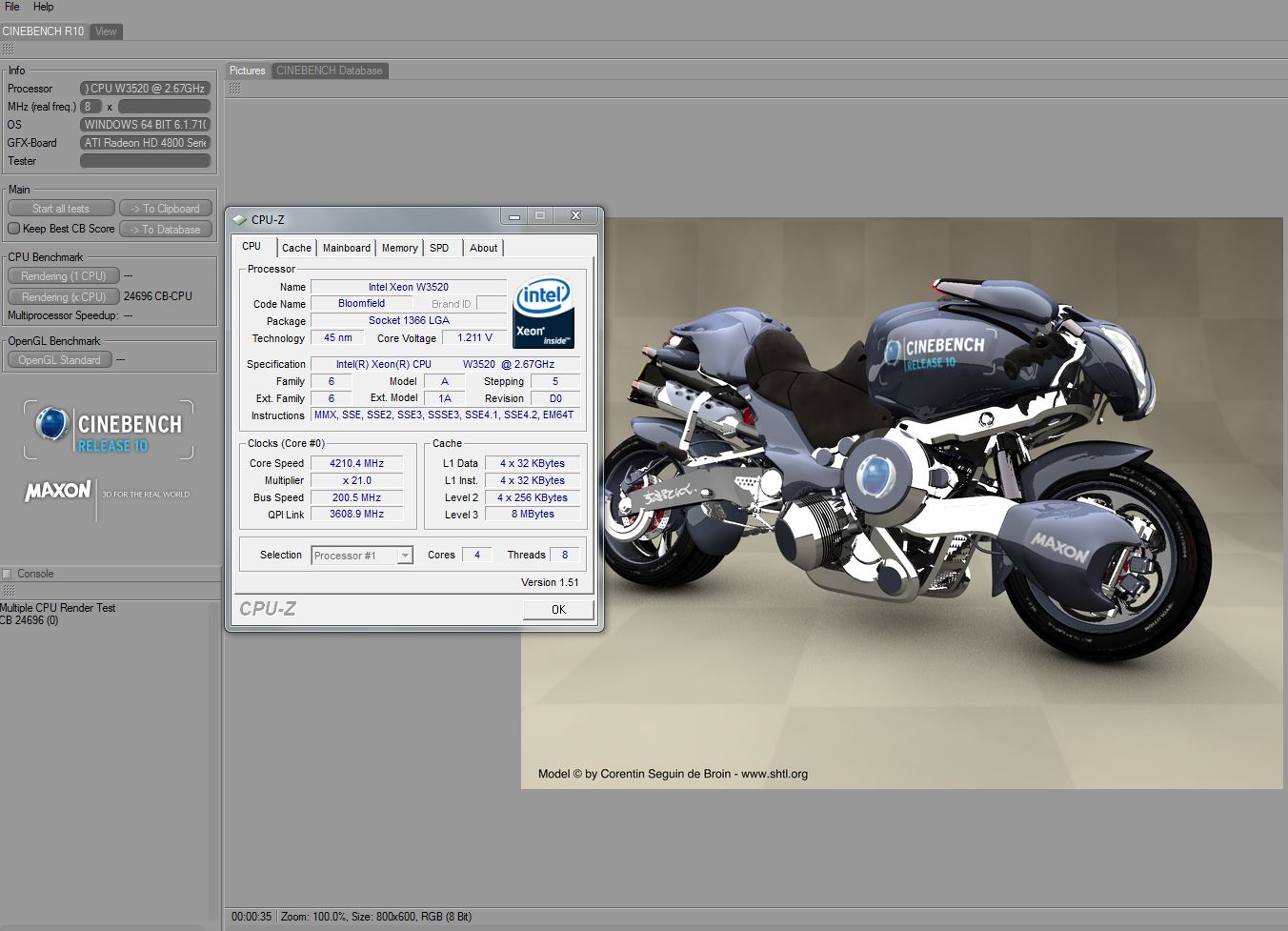Viewport: 1288px width, 931px height.
Task: Open the CINEBENCH Database tab
Action: [330, 71]
